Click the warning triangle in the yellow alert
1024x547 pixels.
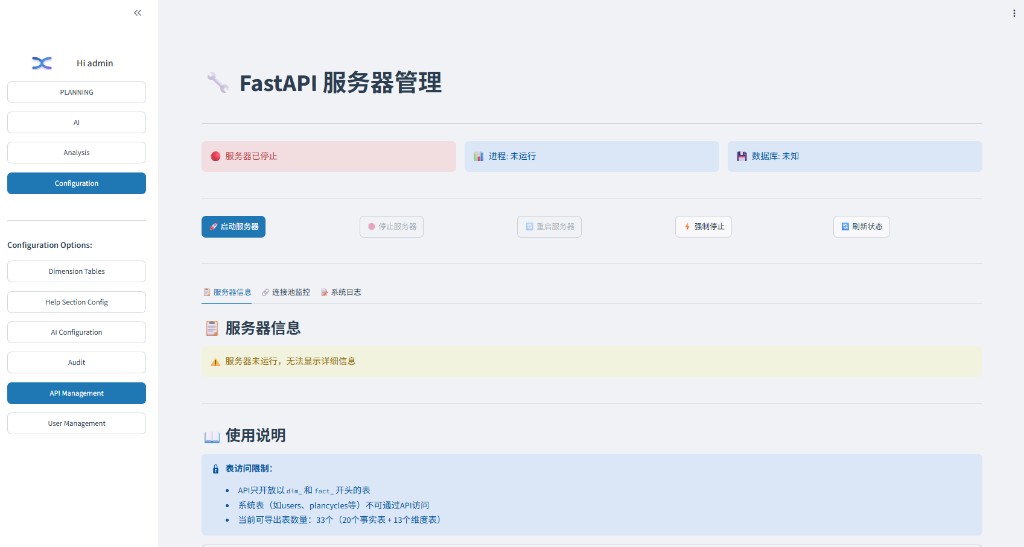[215, 362]
